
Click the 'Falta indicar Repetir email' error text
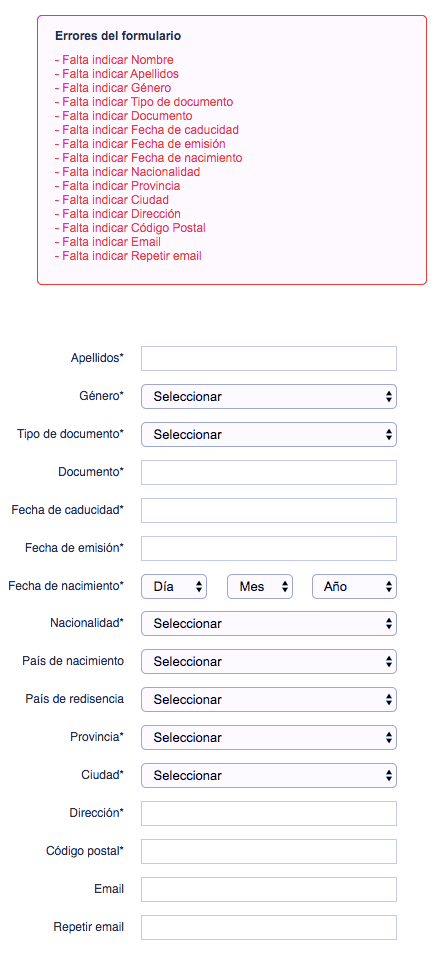coord(128,256)
